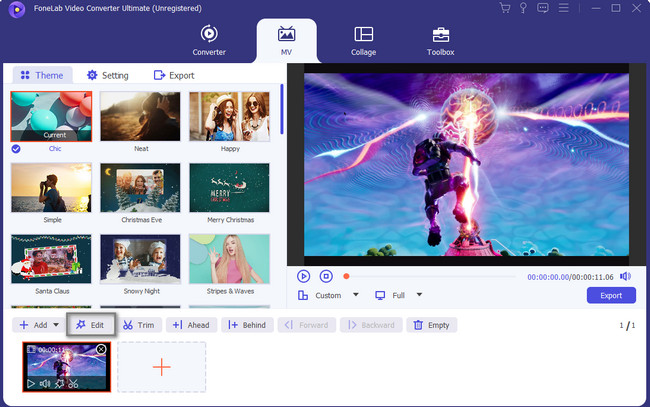
Task: Play the preview video
Action: (303, 276)
